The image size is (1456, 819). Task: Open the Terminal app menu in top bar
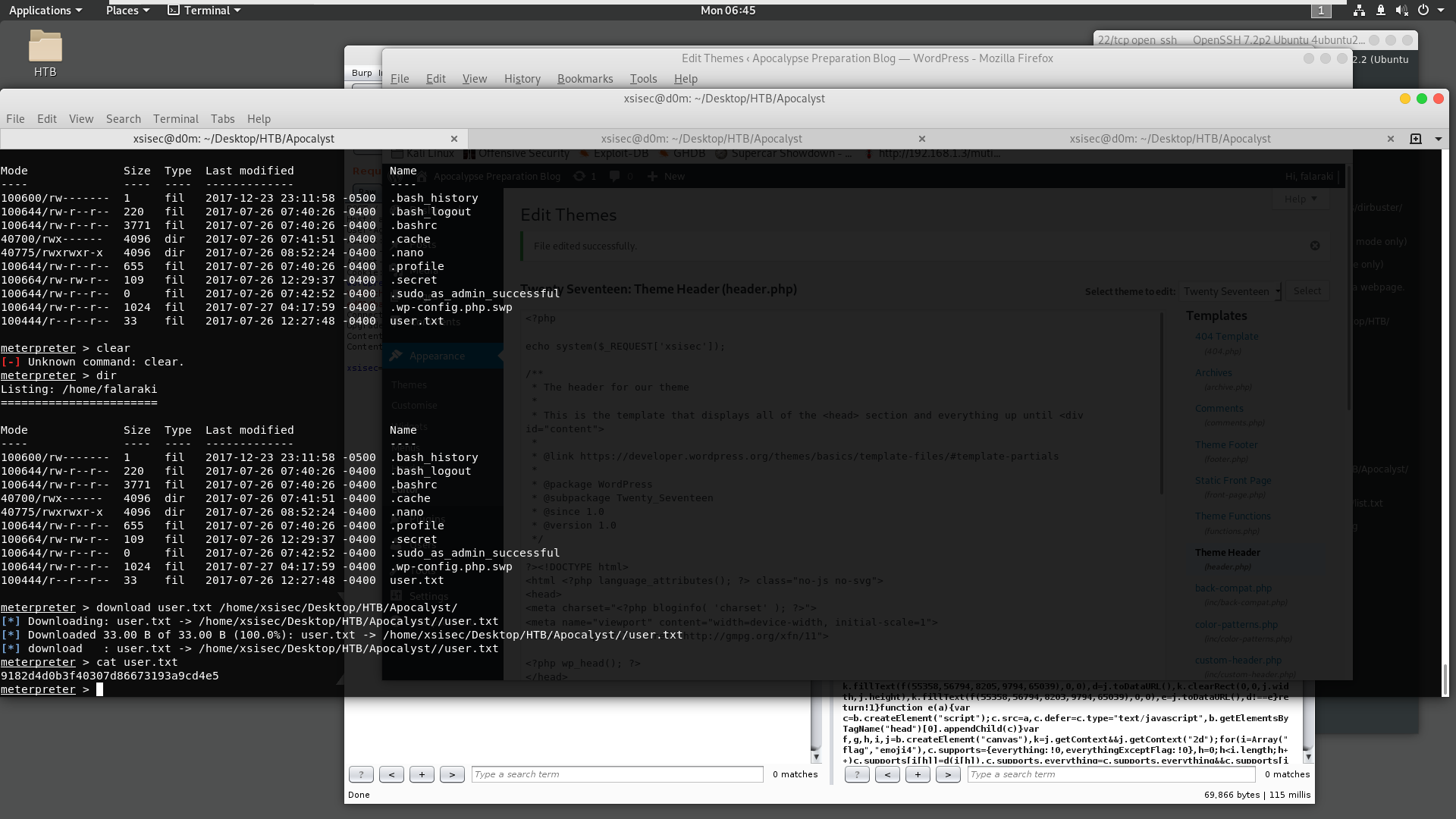[204, 11]
